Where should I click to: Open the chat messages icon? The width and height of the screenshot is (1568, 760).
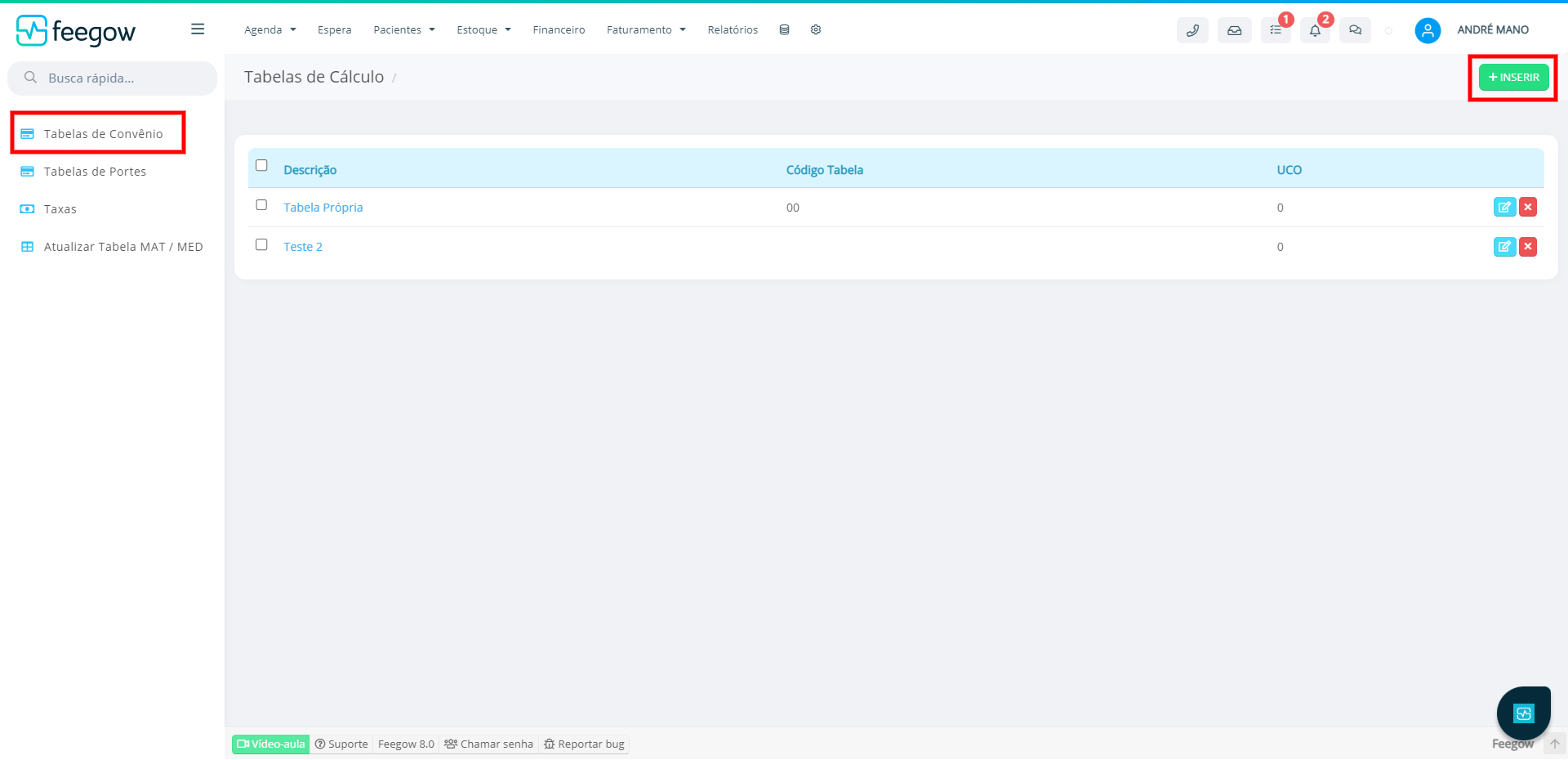tap(1355, 30)
